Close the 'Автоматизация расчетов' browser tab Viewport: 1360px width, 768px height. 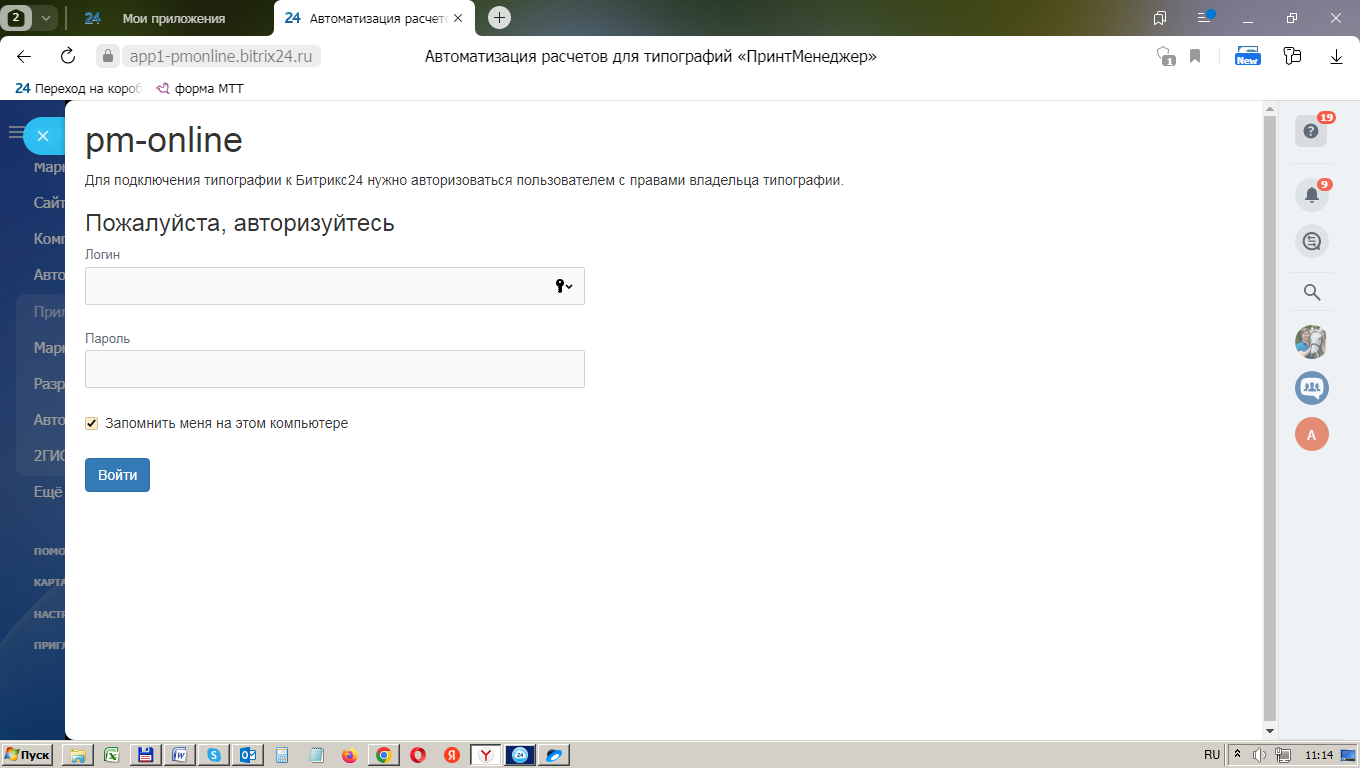click(458, 18)
